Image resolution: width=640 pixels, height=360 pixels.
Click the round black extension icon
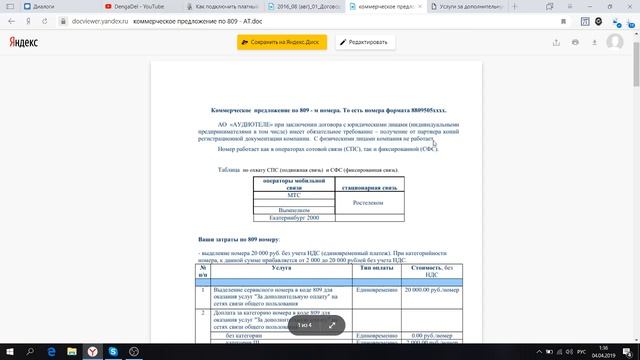(x=598, y=21)
